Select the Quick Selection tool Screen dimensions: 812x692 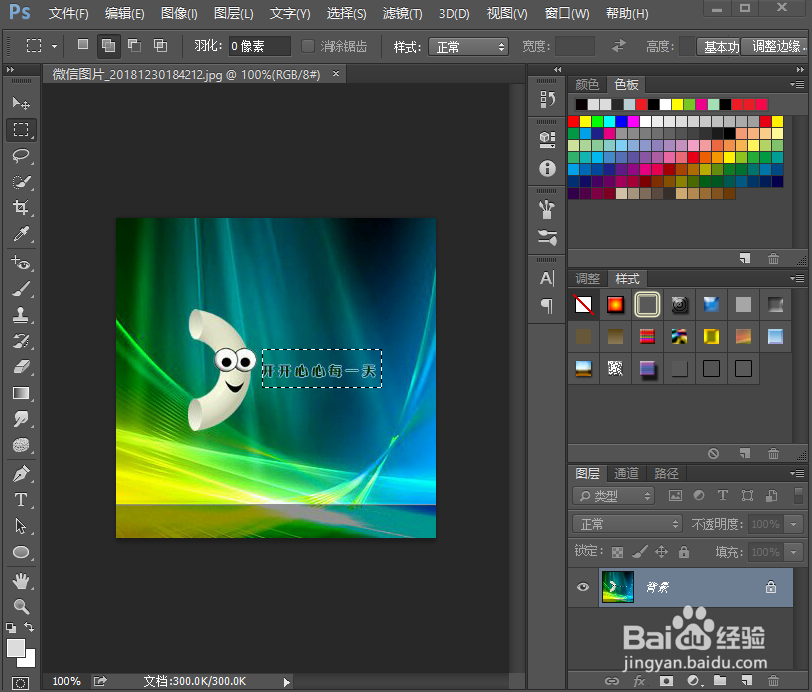coord(21,182)
